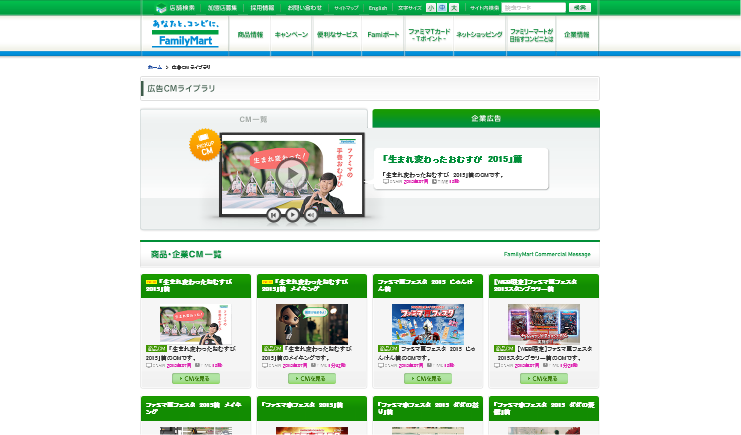741x435 pixels.
Task: Switch site language to English
Action: pos(378,8)
